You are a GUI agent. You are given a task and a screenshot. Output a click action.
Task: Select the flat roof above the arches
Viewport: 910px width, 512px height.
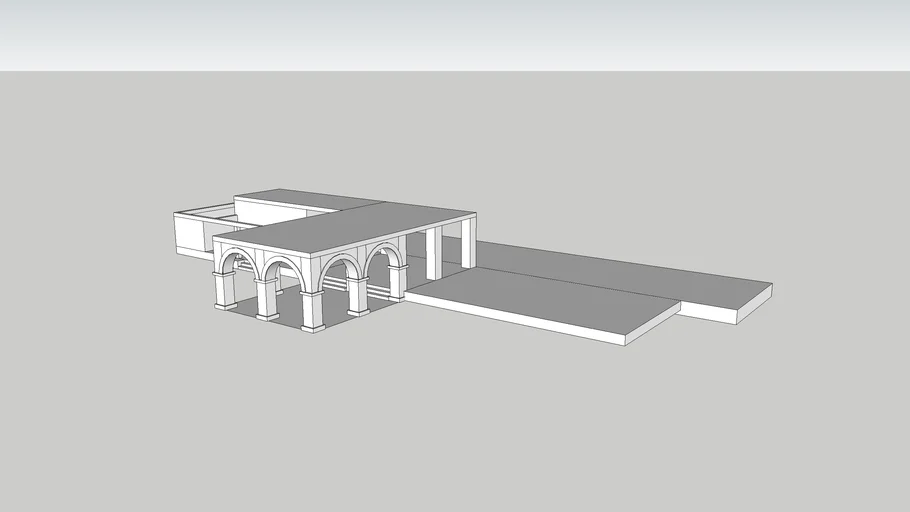(x=345, y=229)
